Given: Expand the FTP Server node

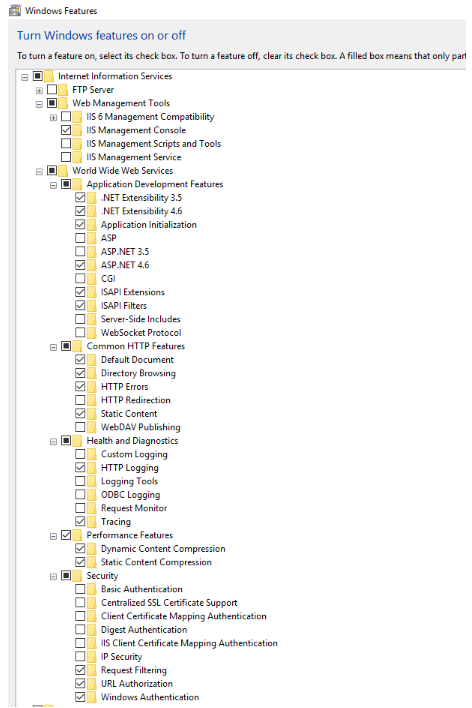Looking at the screenshot, I should tap(39, 90).
